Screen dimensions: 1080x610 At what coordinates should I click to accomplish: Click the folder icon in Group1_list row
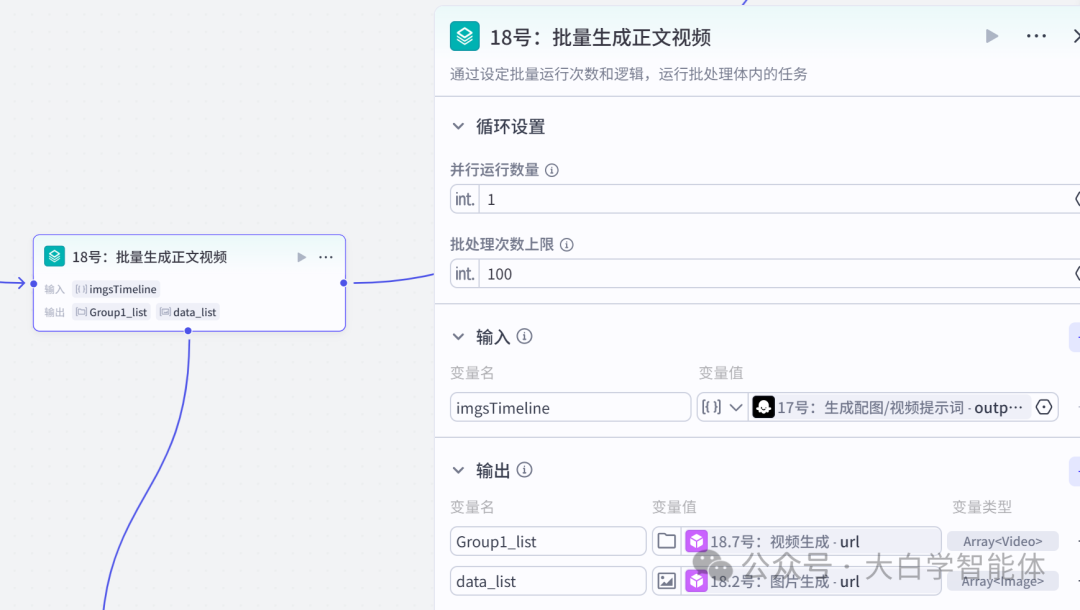coord(666,541)
